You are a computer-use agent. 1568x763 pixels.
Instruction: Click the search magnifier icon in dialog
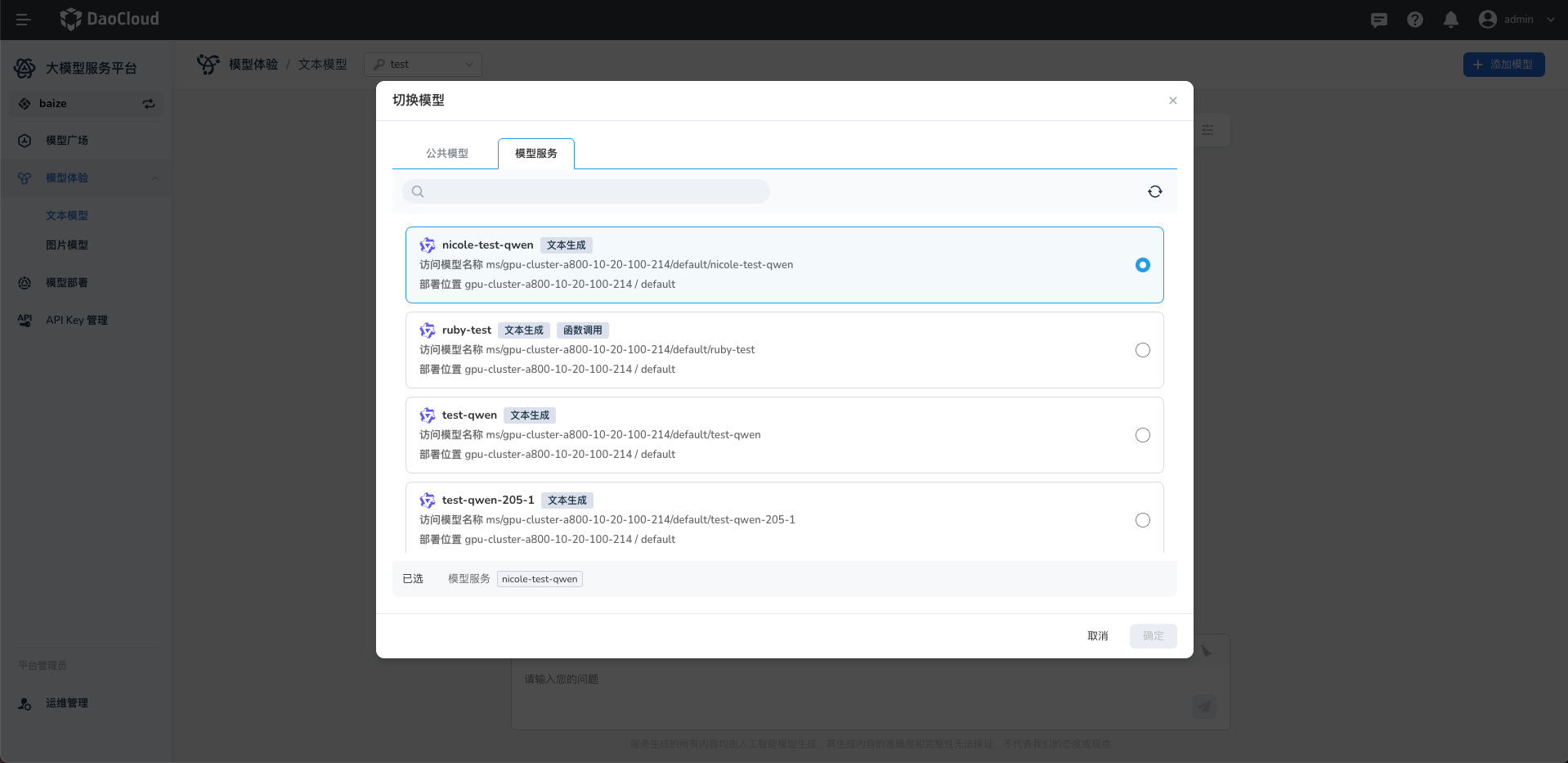[x=418, y=191]
